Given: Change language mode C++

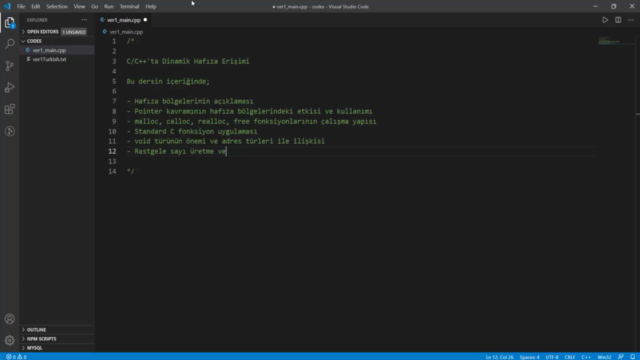Looking at the screenshot, I should [586, 357].
